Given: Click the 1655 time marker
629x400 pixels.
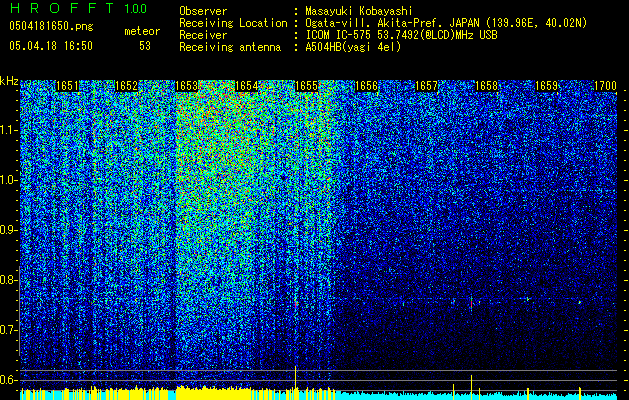Looking at the screenshot, I should click(306, 86).
